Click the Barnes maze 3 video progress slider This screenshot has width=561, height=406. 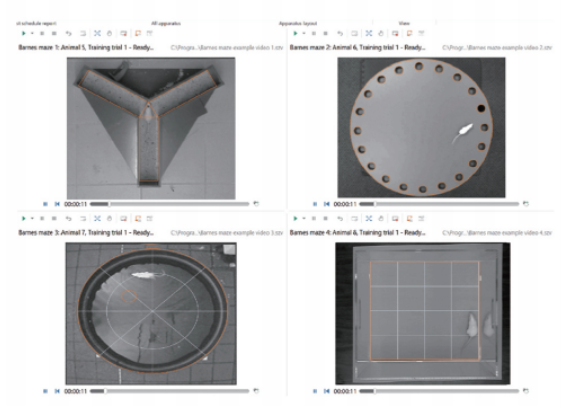[169, 391]
